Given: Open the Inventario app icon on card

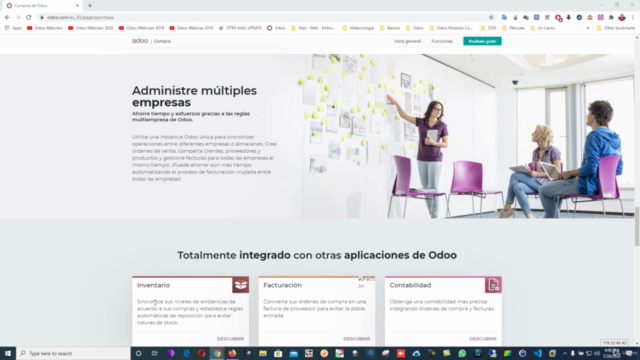Looking at the screenshot, I should click(x=240, y=285).
